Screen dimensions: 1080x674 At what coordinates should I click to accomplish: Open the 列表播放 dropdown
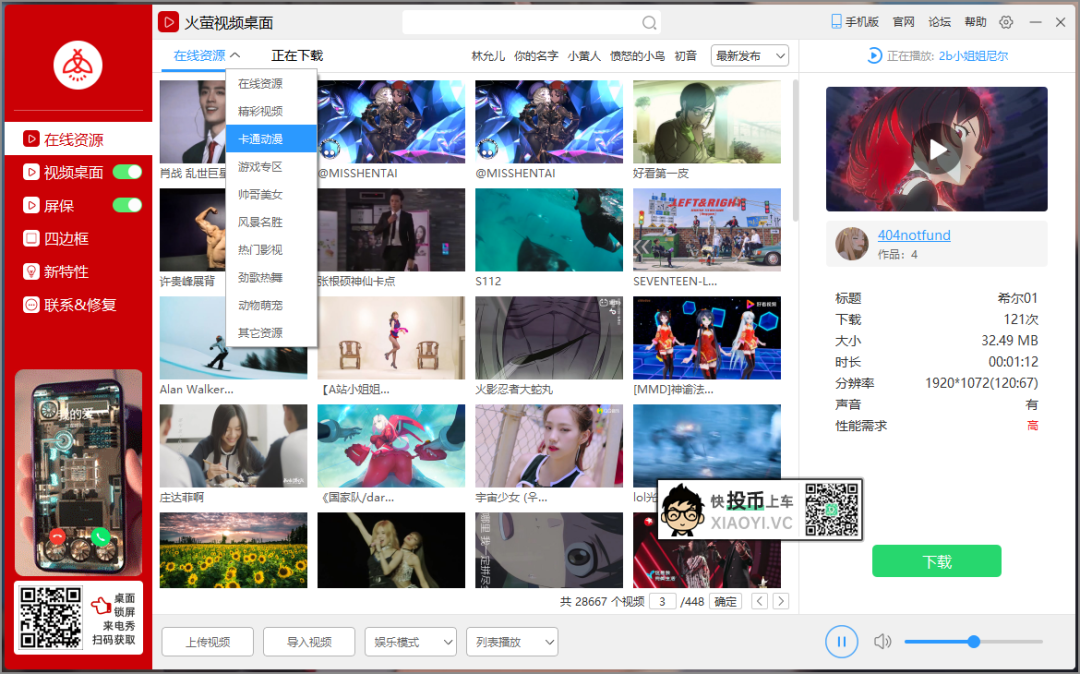click(512, 641)
